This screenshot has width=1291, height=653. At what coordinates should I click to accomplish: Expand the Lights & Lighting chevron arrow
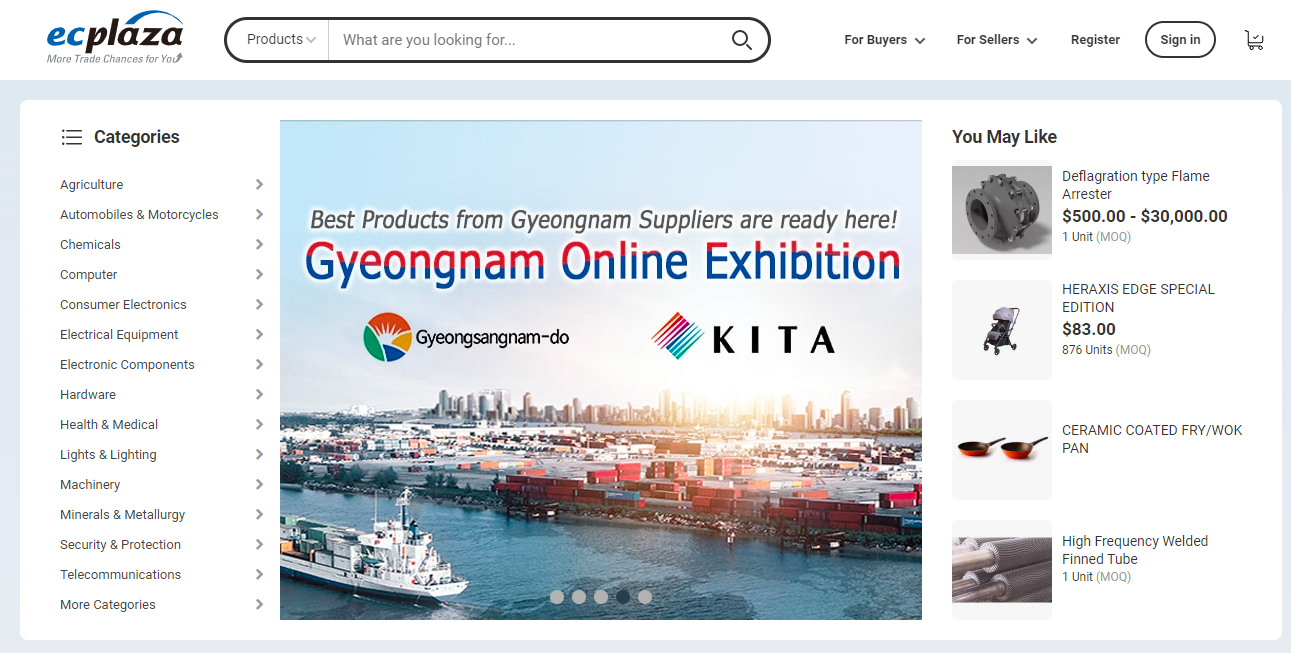point(259,455)
